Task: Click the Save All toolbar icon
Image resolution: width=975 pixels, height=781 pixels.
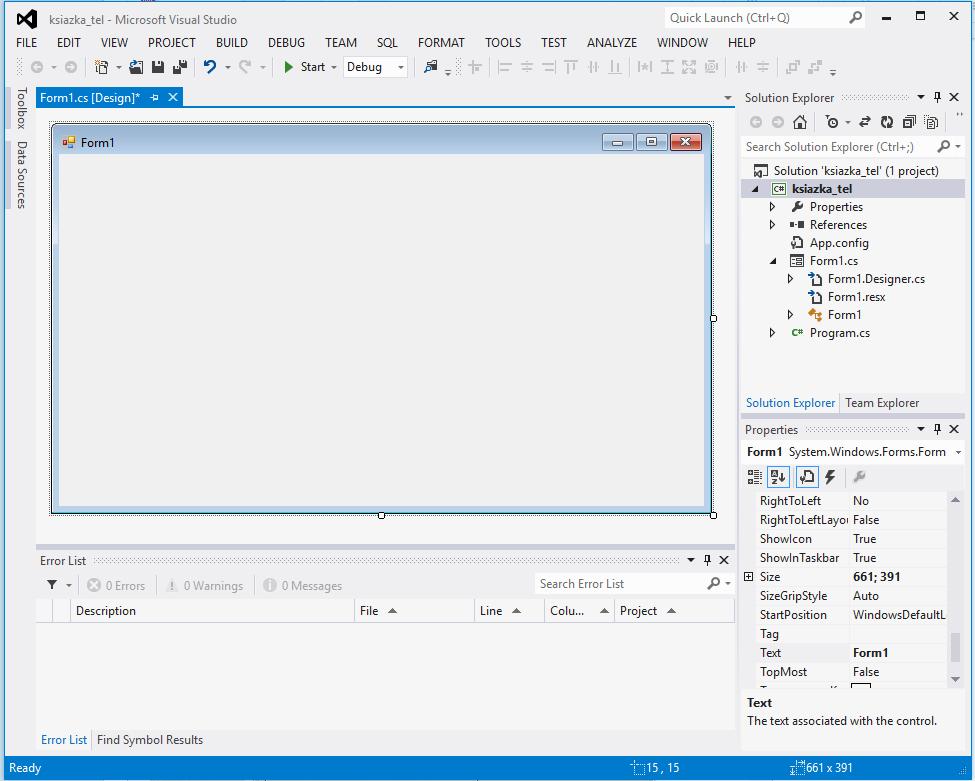Action: (x=180, y=67)
